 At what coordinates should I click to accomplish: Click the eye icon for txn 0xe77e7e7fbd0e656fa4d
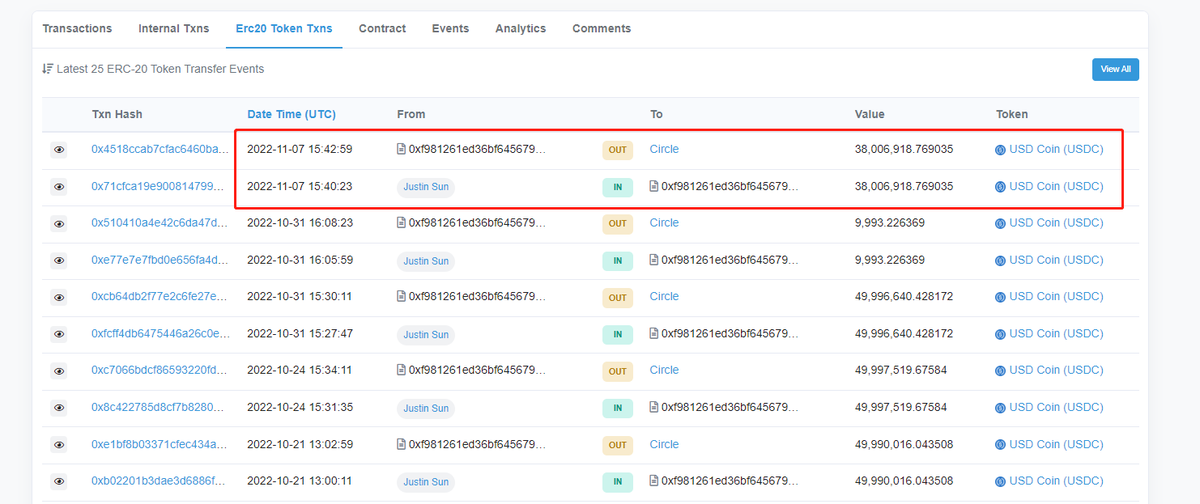pos(59,261)
